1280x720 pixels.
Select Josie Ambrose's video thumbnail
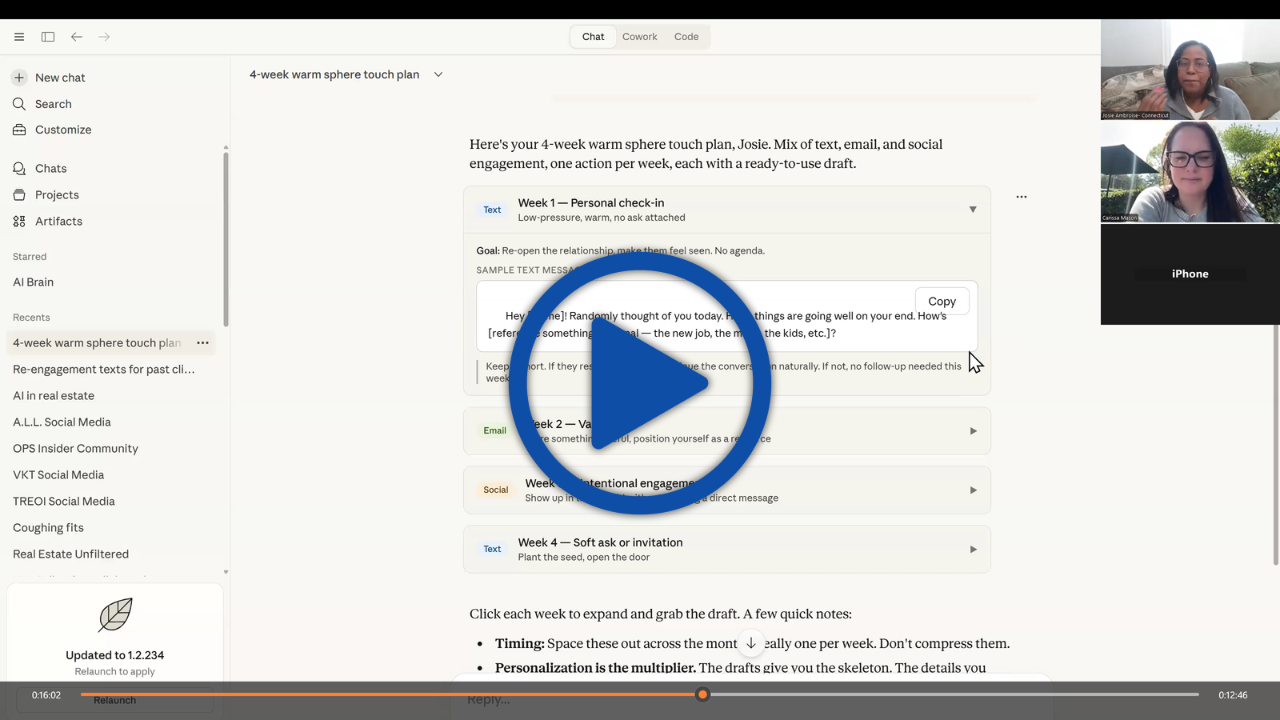click(1190, 70)
